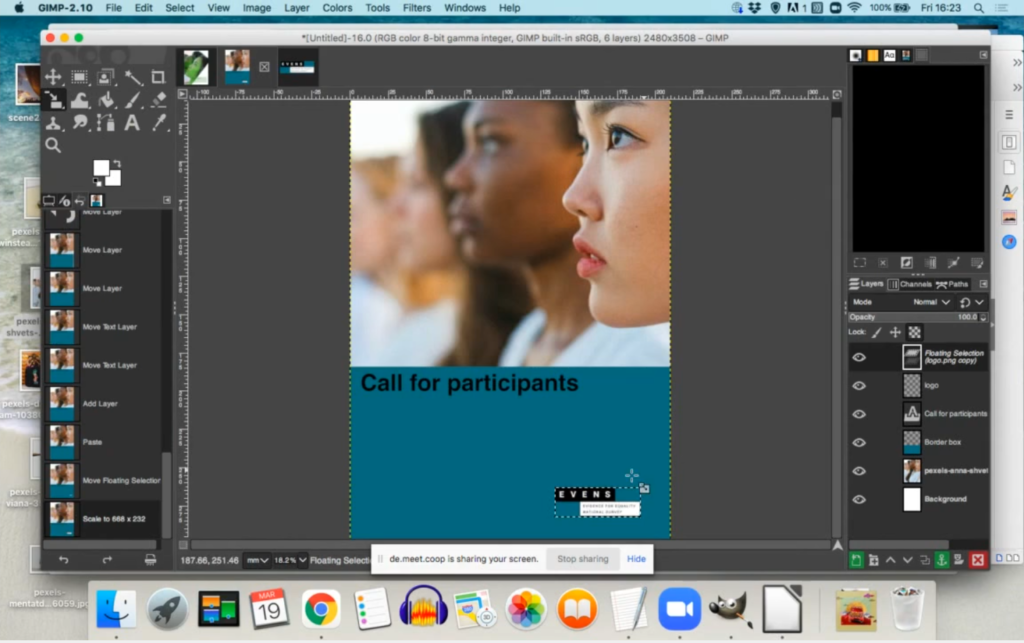Switch to the Paths tab

(x=952, y=284)
